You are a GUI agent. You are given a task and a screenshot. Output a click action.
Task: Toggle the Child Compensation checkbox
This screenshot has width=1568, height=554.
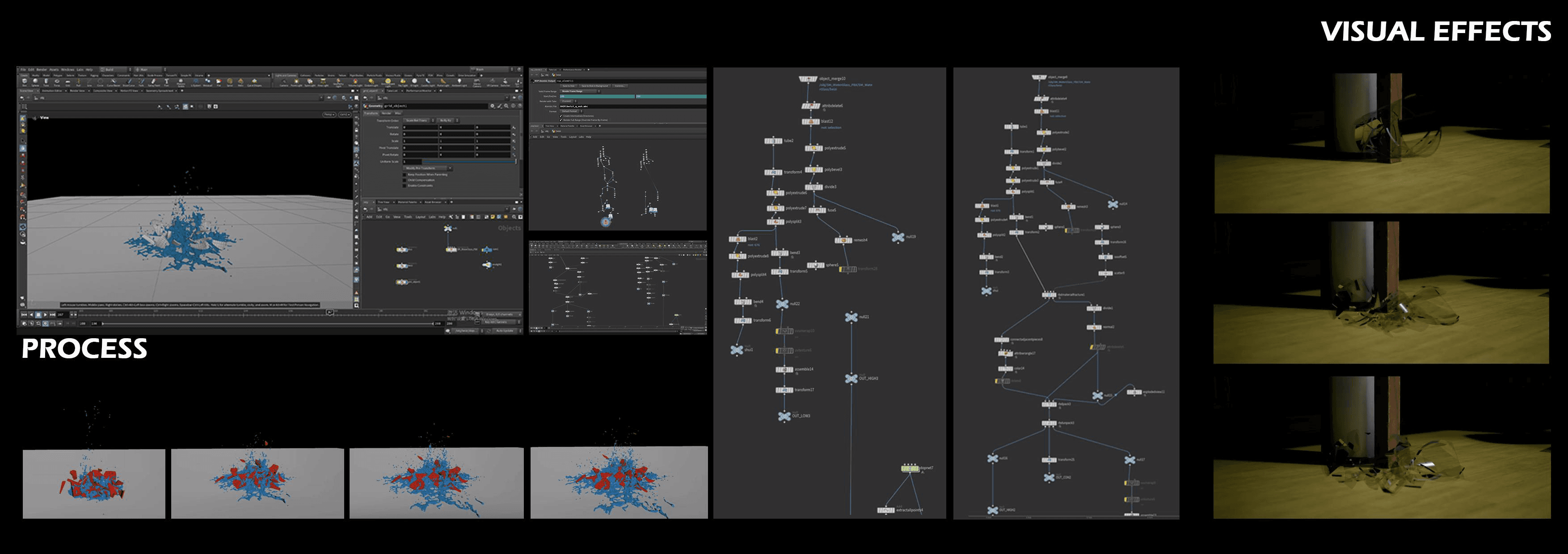point(405,180)
